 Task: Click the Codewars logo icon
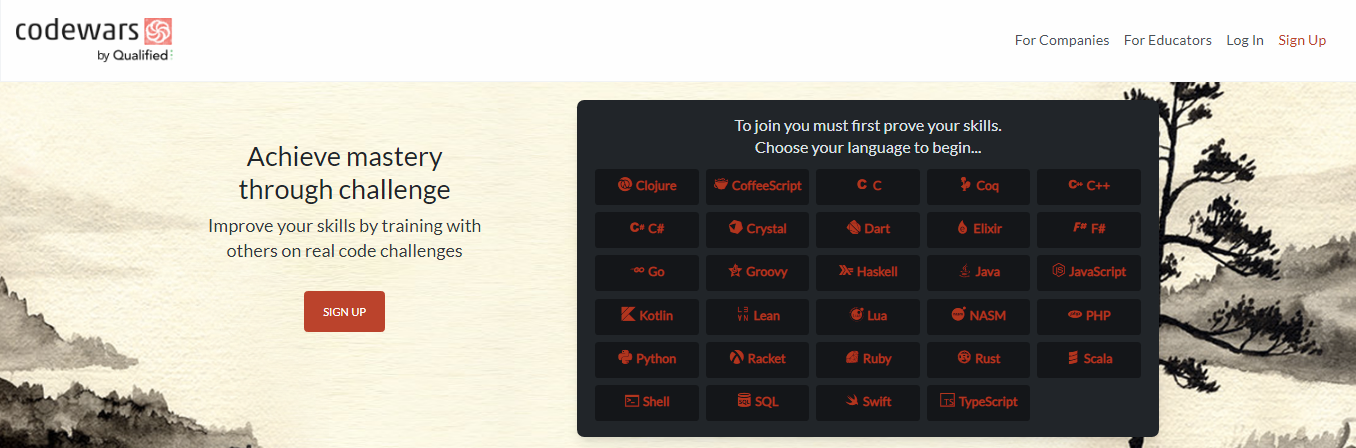coord(158,32)
